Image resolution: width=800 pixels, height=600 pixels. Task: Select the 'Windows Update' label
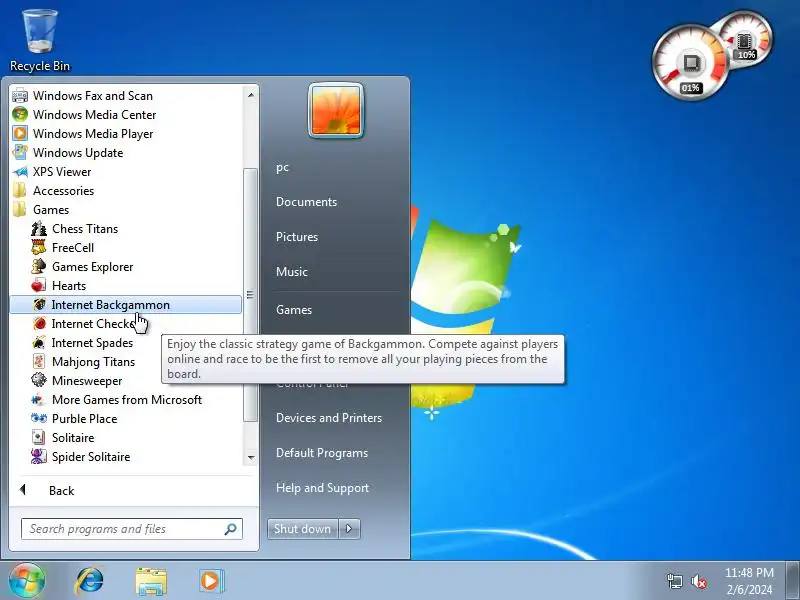coord(78,153)
